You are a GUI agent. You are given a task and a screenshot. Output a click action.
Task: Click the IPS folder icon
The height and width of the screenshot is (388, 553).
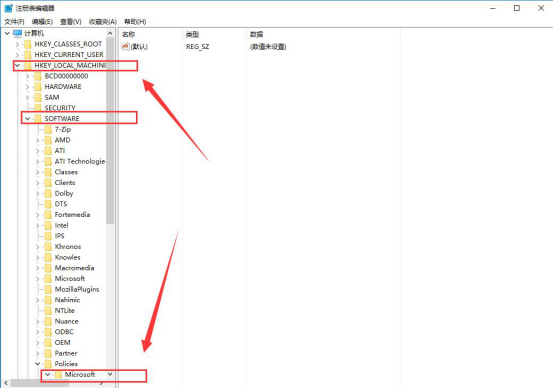coord(48,236)
